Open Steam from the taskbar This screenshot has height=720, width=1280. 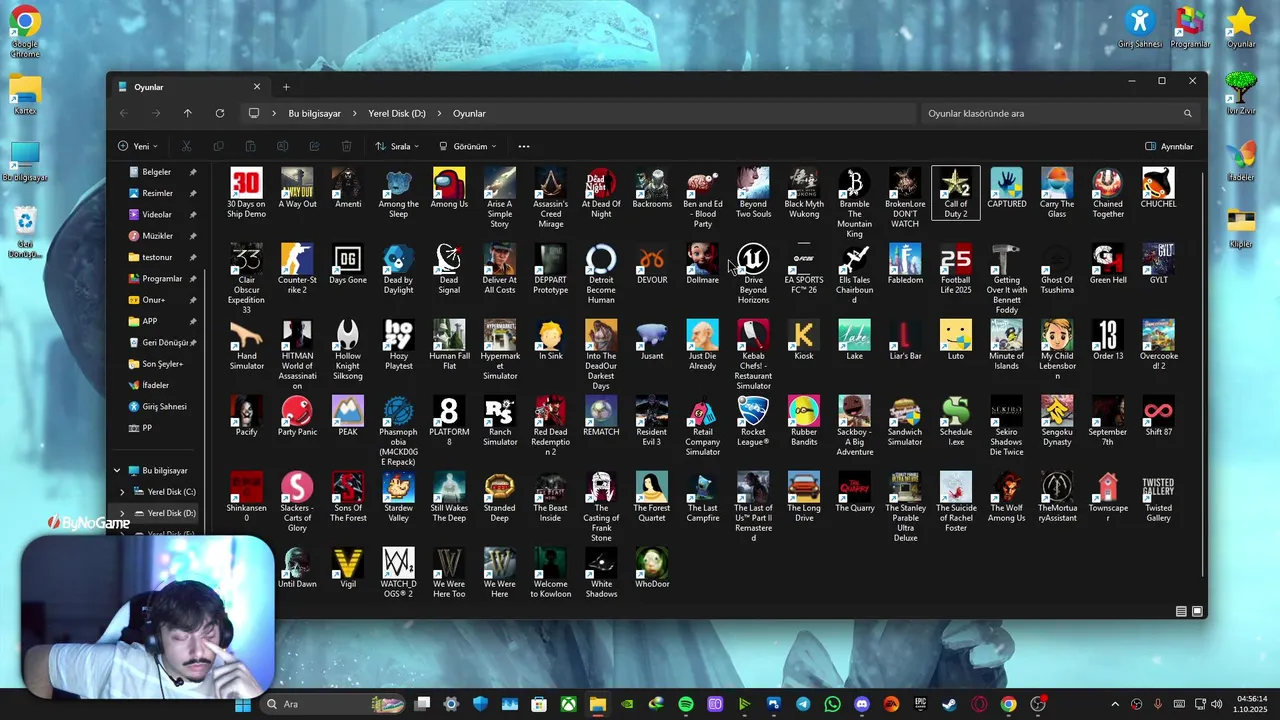coord(950,704)
